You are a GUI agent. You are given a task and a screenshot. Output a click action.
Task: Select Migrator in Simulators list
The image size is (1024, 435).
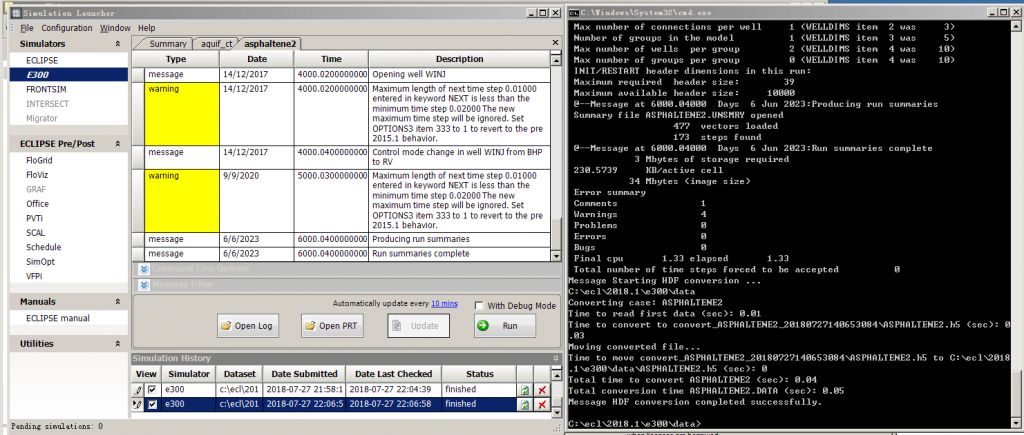point(42,118)
